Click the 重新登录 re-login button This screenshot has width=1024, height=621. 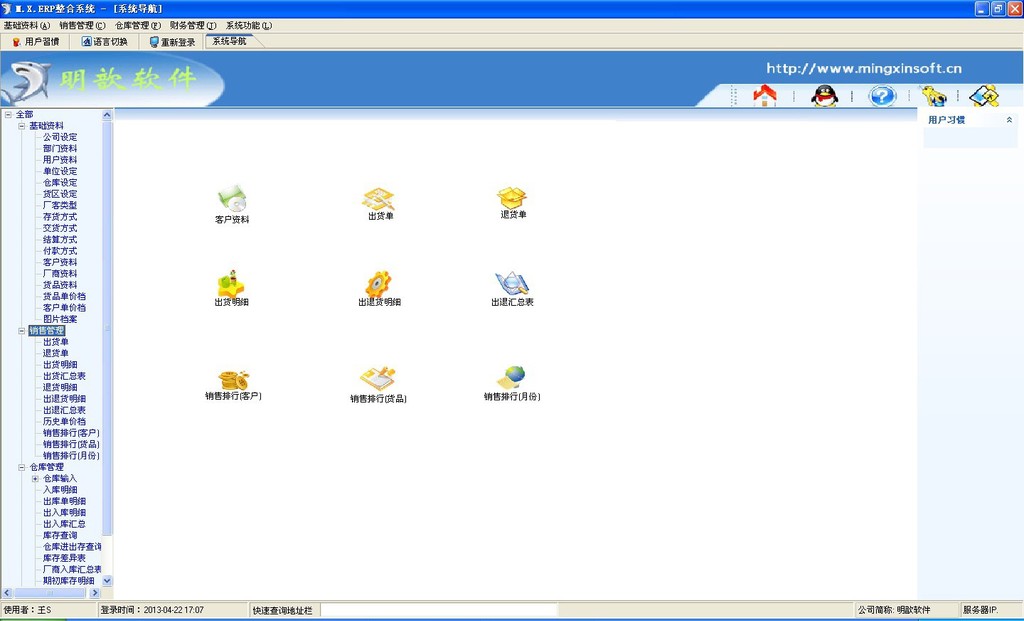tap(172, 42)
